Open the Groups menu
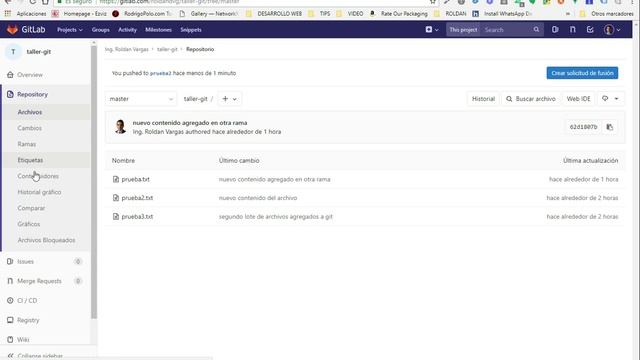Screen dimensions: 640x360 [x=100, y=30]
